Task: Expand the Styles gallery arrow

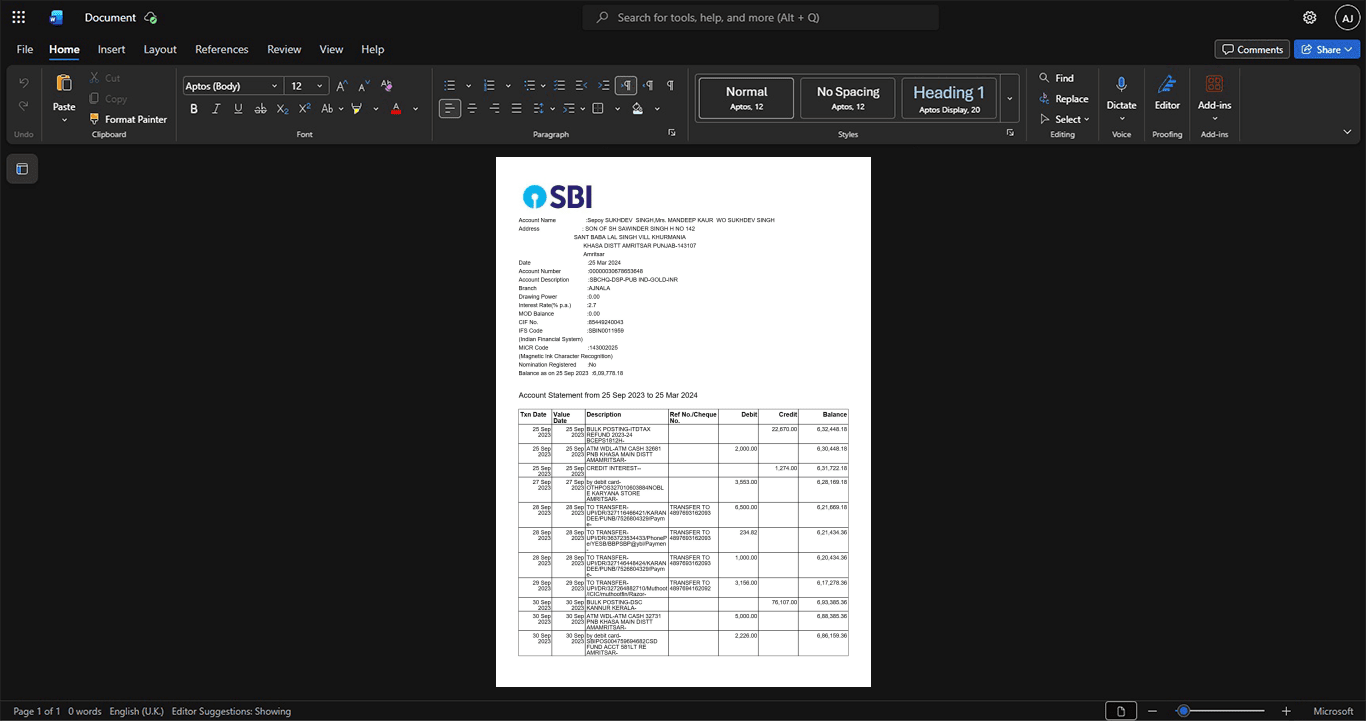Action: 1010,98
